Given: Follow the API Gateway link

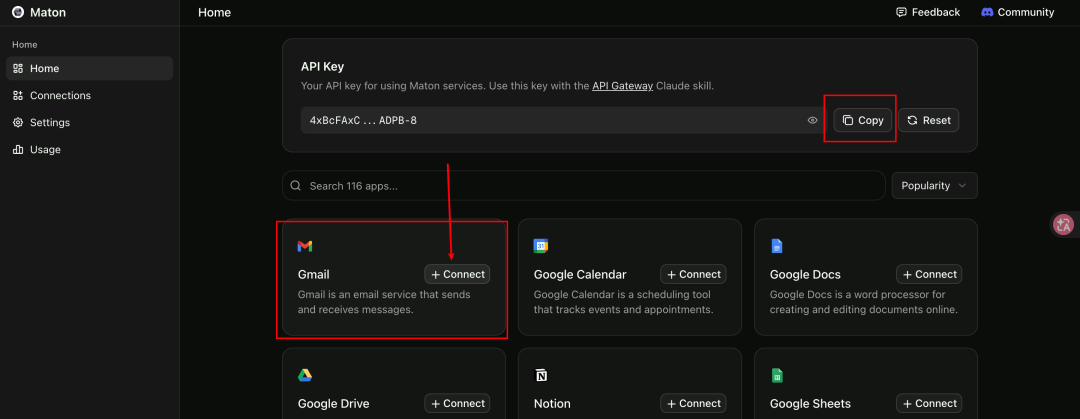Looking at the screenshot, I should click(x=622, y=86).
